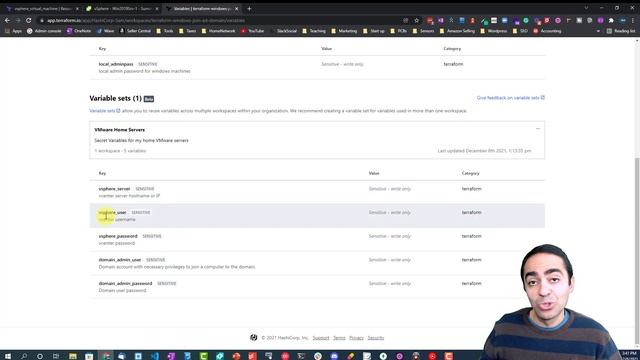Open a new tab with the plus button

click(x=249, y=9)
